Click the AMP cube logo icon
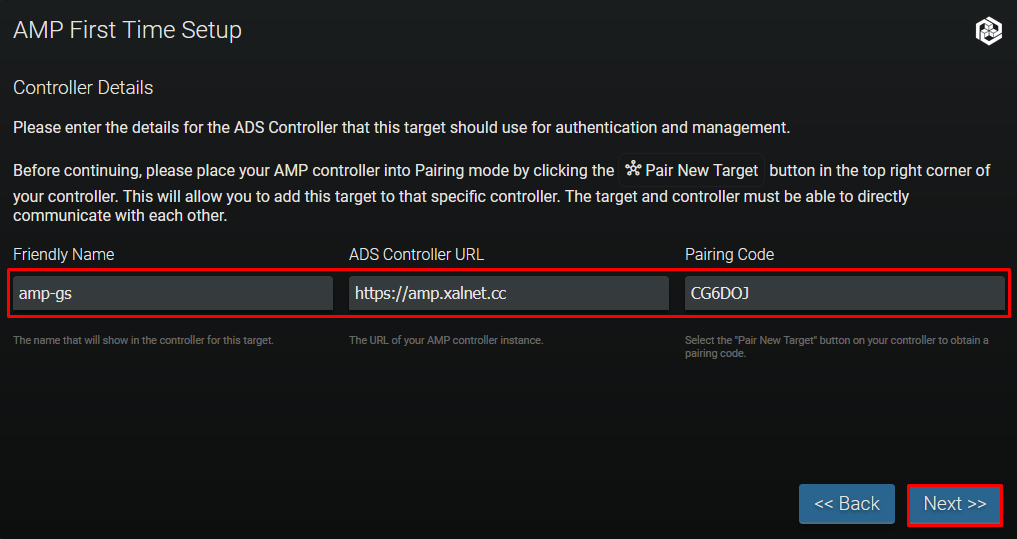 pyautogui.click(x=988, y=31)
